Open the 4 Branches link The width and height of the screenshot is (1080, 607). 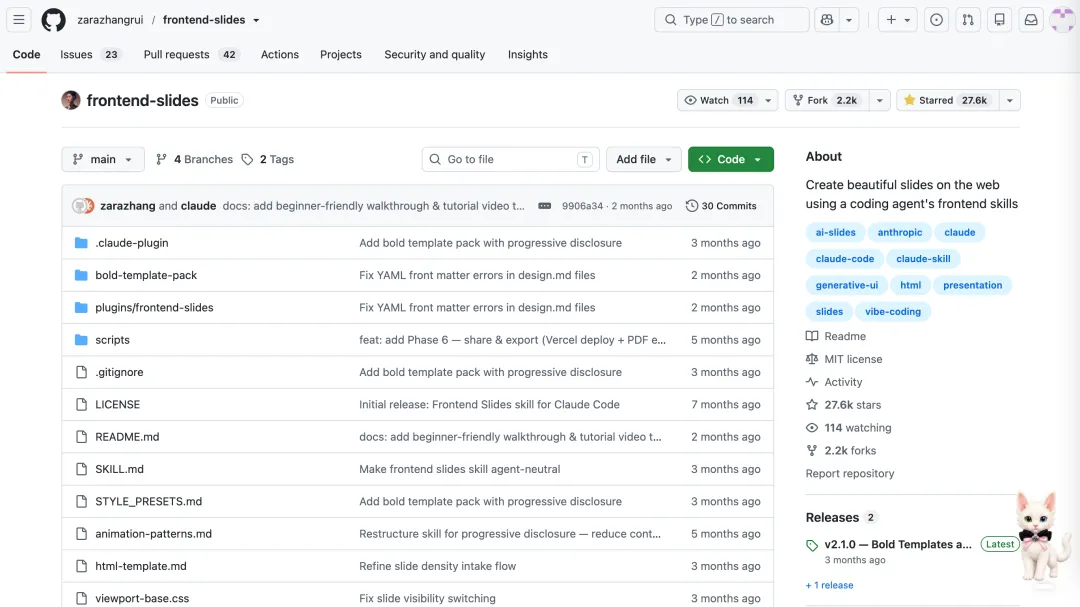(x=195, y=159)
